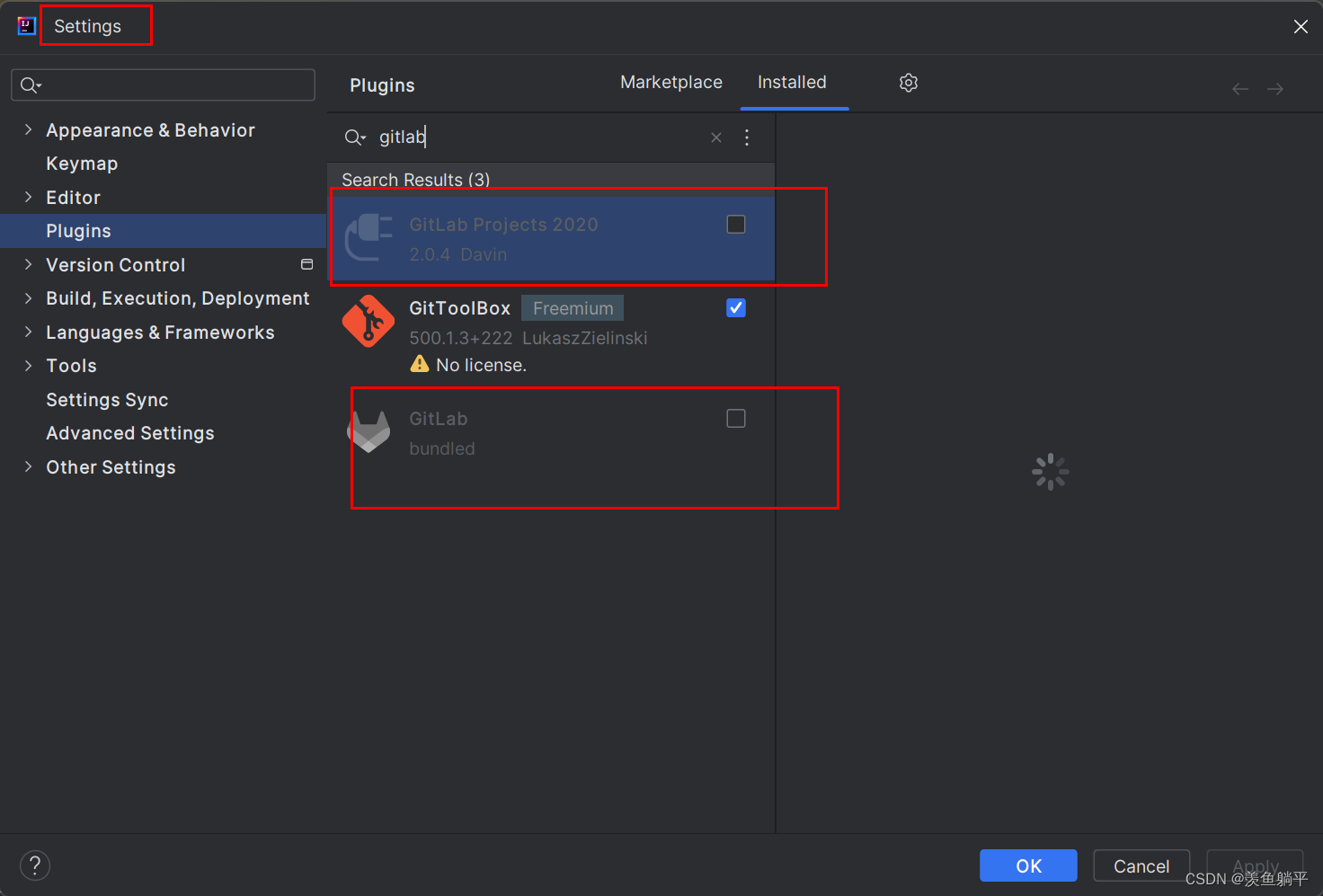
Task: Click the gear icon next to Installed tab
Action: coord(908,82)
